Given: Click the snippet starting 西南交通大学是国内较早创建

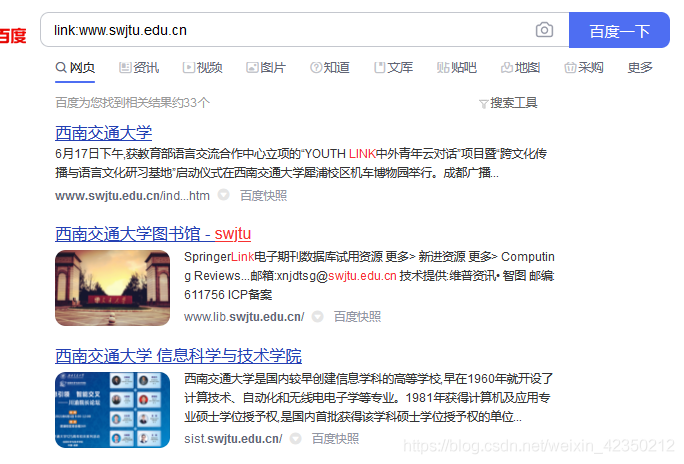Looking at the screenshot, I should 369,398.
